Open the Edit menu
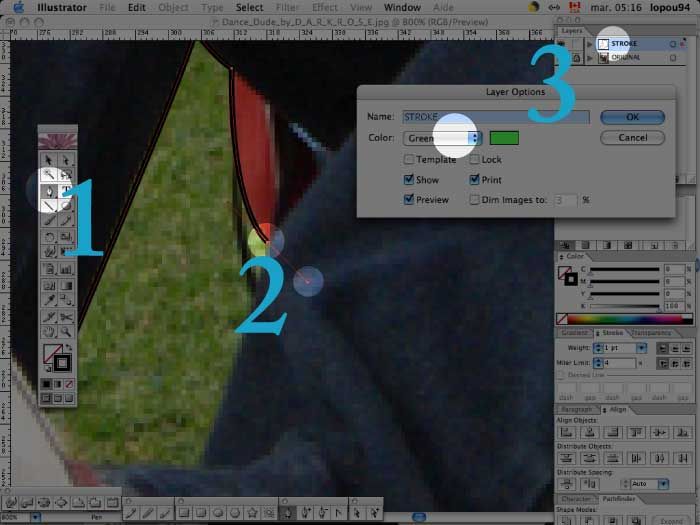Screen dimensions: 700x525 (137, 8)
